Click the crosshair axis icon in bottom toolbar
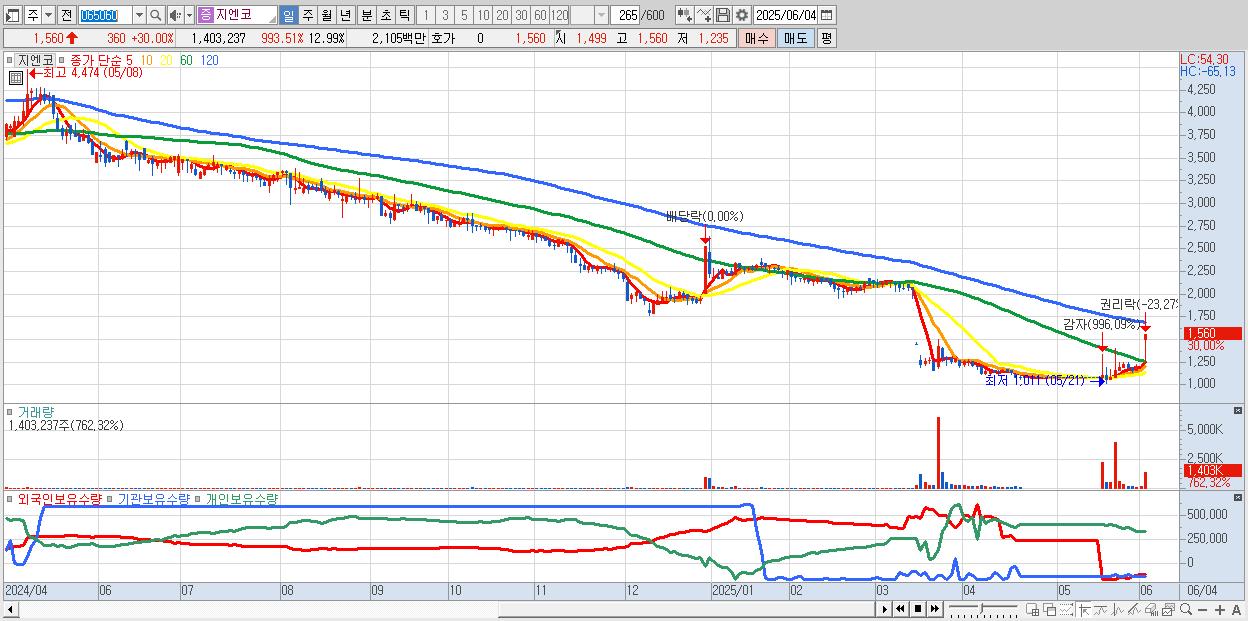This screenshot has width=1248, height=621. [1084, 609]
